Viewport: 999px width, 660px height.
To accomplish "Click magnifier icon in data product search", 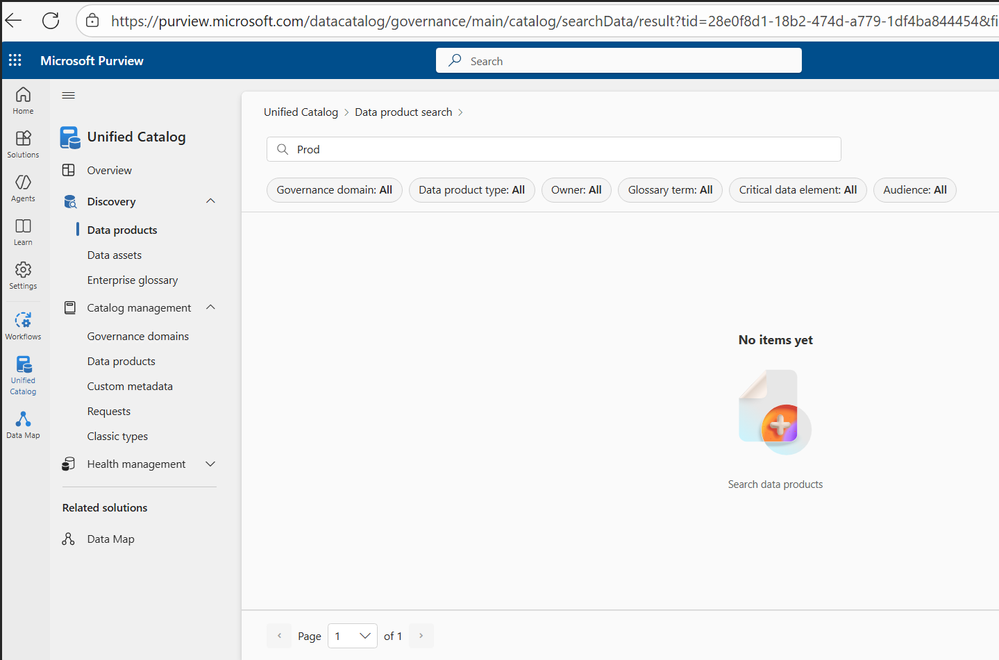I will click(x=282, y=149).
